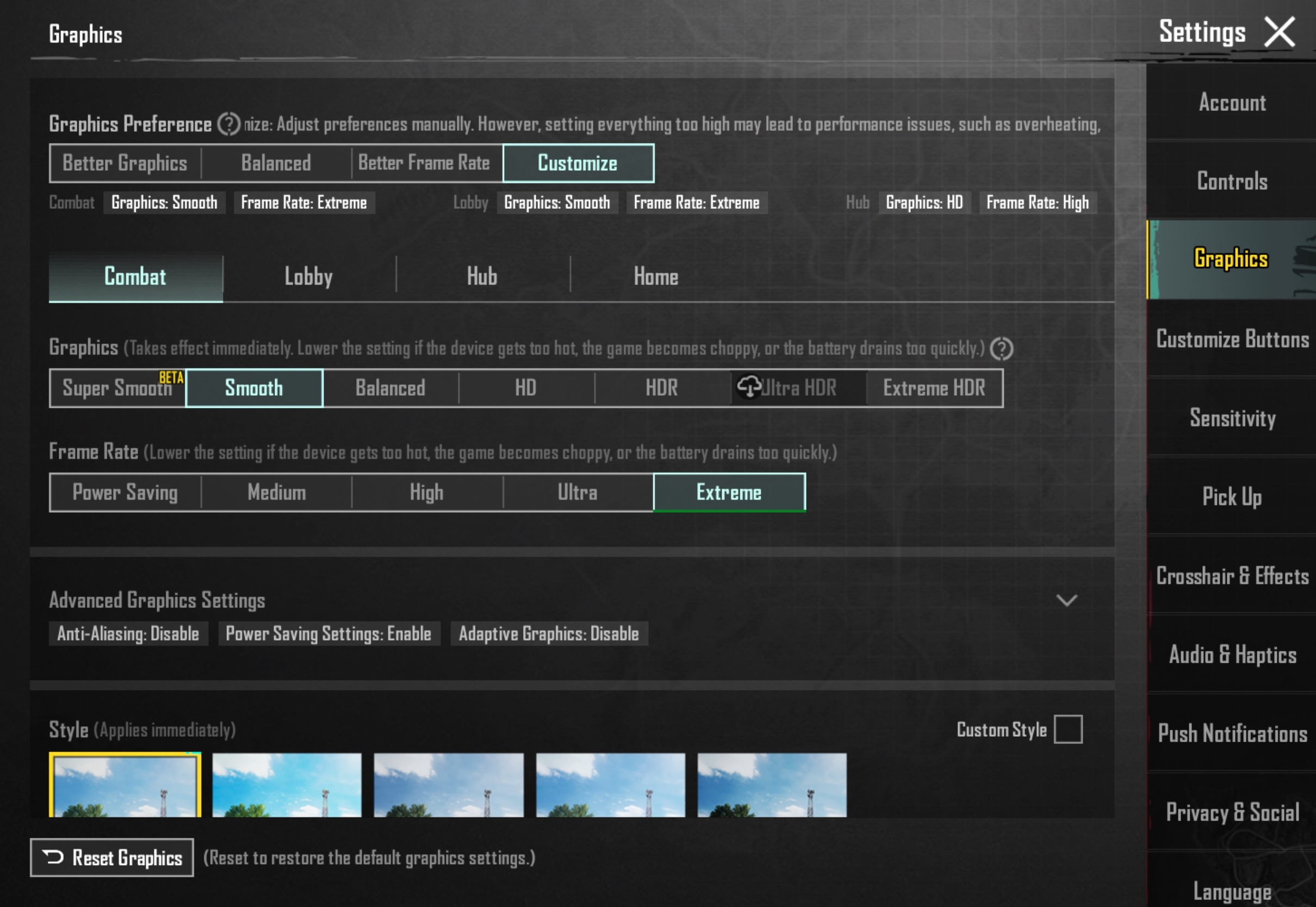Choose the HDR graphics quality
The image size is (1316, 907).
[662, 388]
